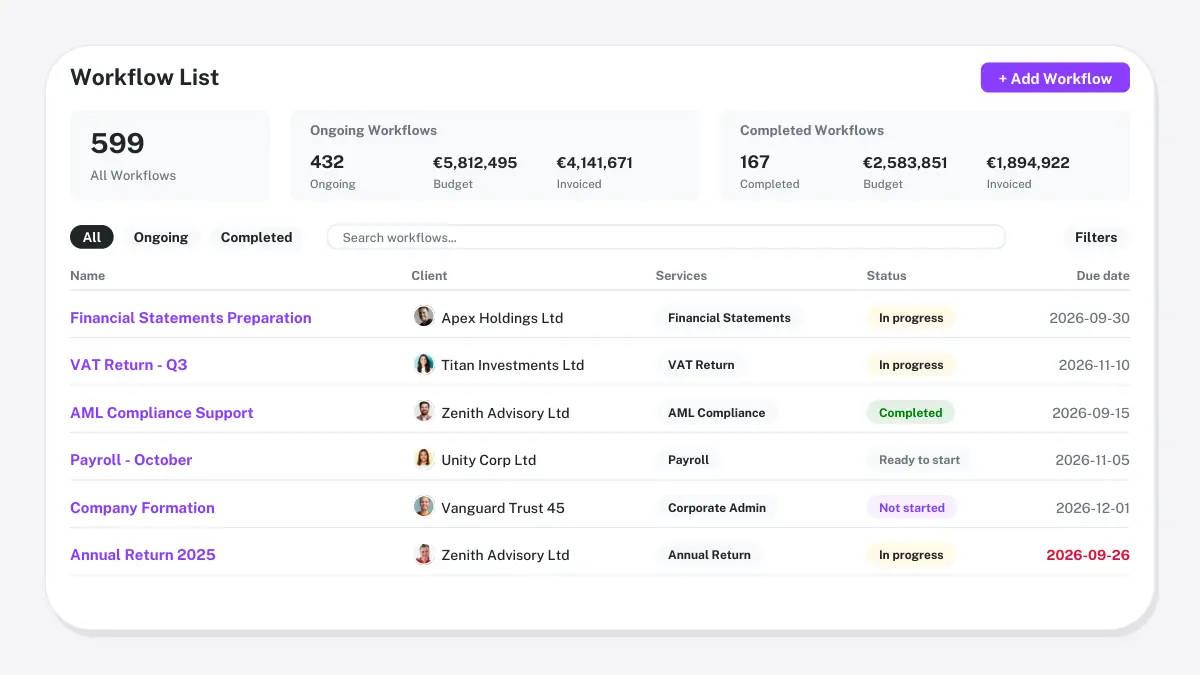Click the due date 2026-12-01
Viewport: 1200px width, 675px height.
[x=1093, y=508]
